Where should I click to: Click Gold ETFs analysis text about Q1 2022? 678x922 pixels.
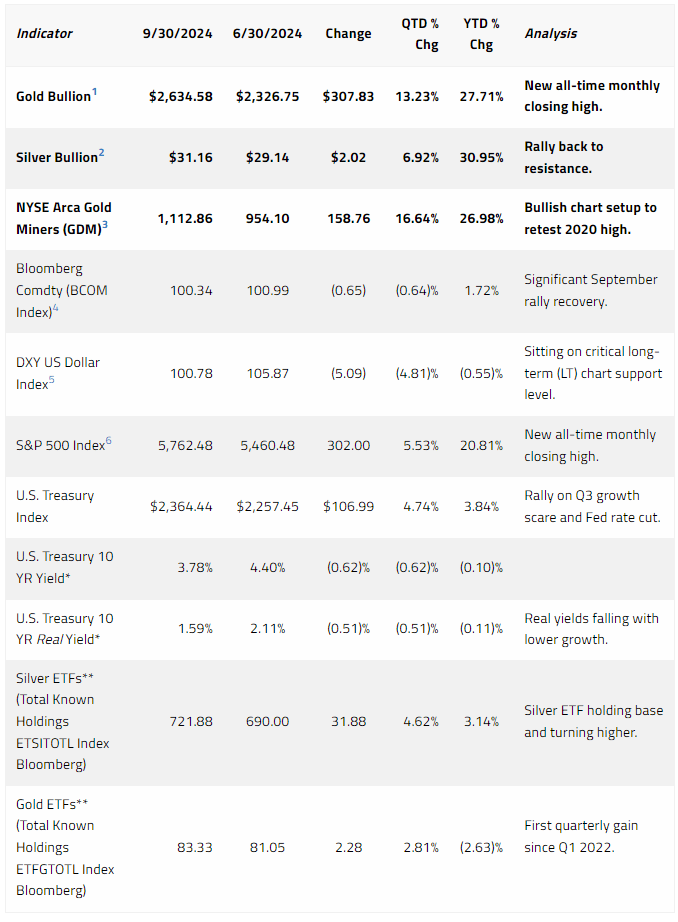tap(581, 836)
